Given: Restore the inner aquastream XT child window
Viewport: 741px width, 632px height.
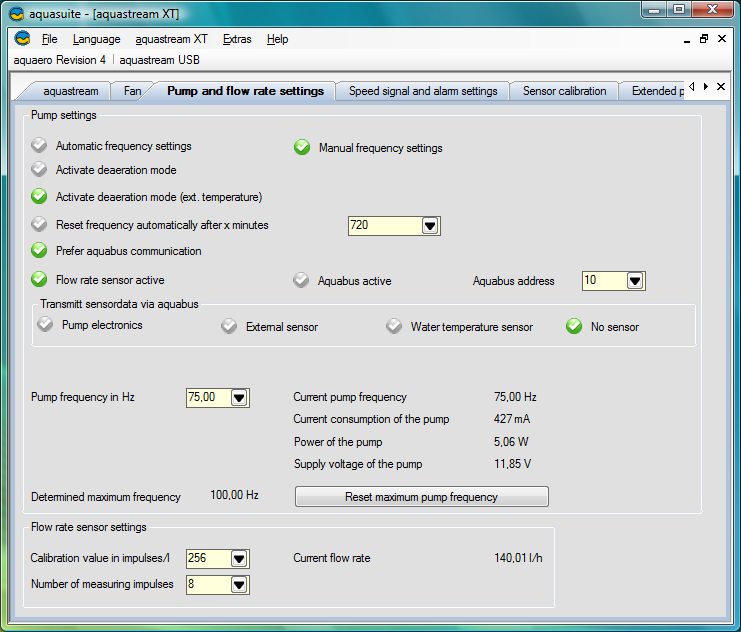Looking at the screenshot, I should [x=704, y=39].
